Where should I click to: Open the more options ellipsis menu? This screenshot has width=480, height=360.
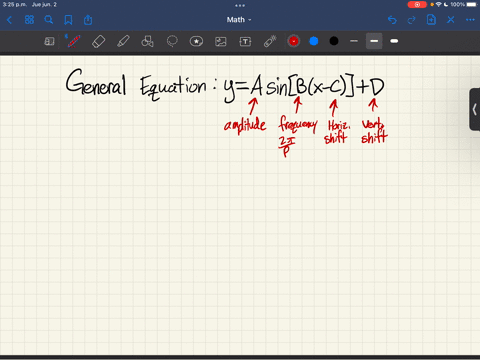click(470, 20)
